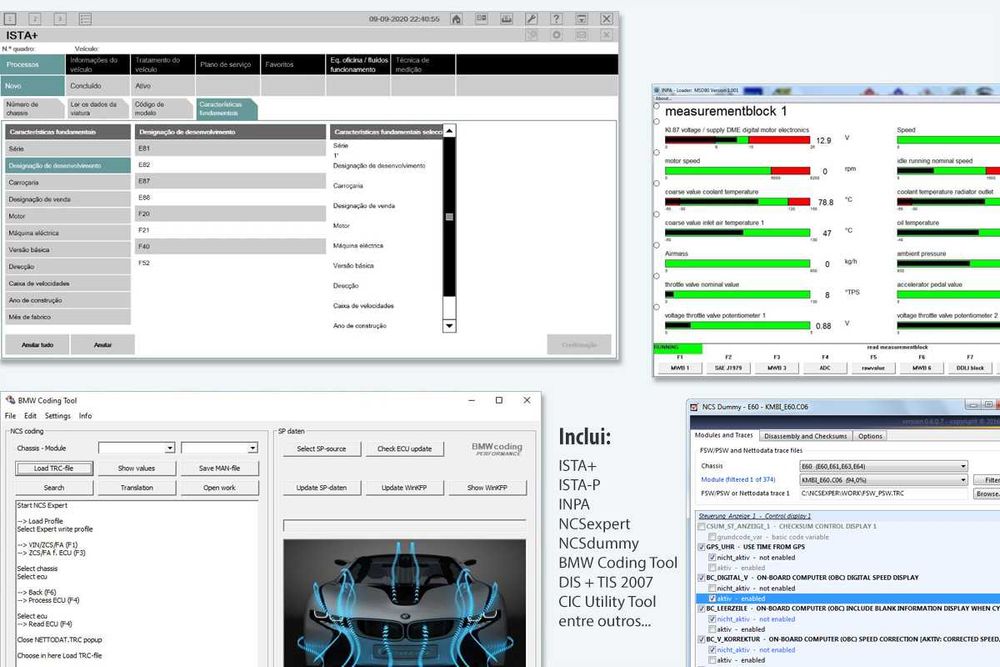Check nicht_aktiv under BC_DIGITAL_V

[712, 589]
